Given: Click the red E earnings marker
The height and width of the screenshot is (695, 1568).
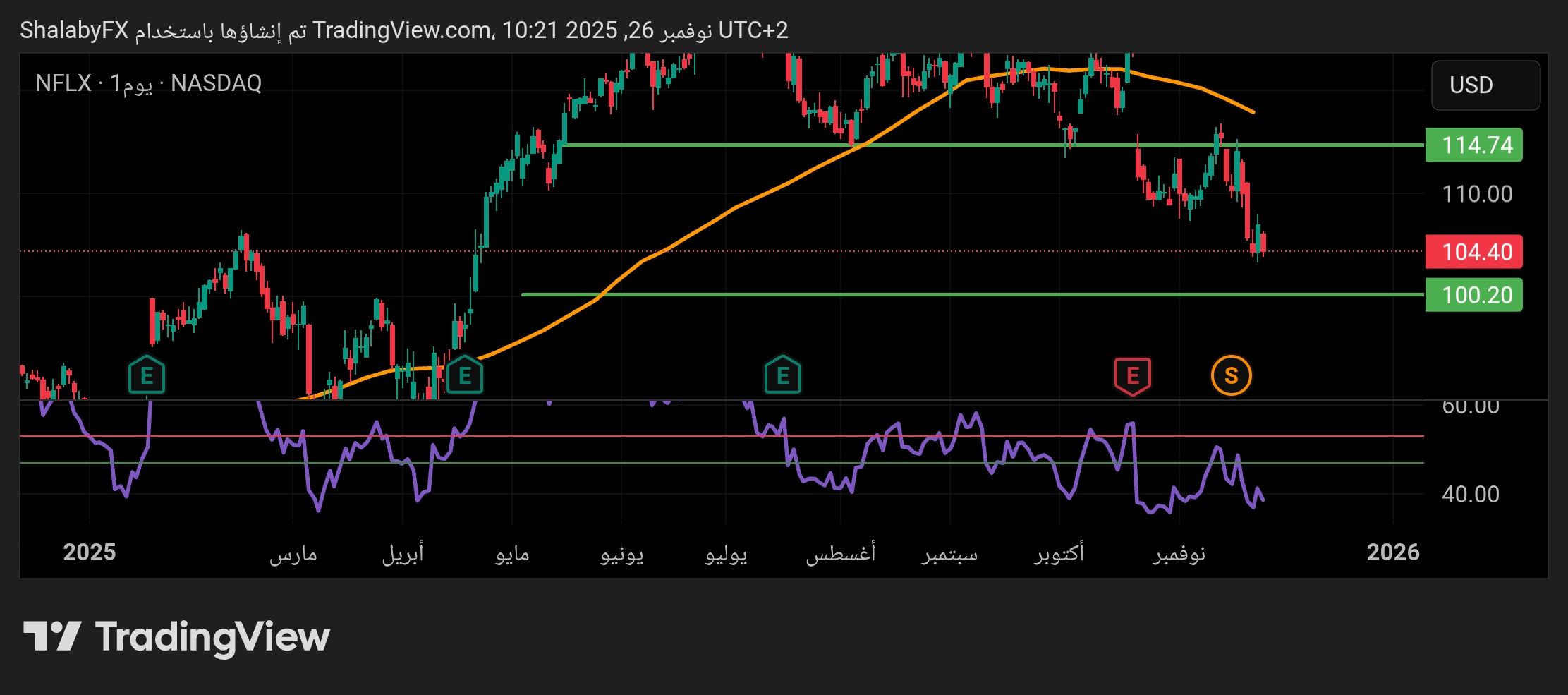Looking at the screenshot, I should click(x=1132, y=375).
